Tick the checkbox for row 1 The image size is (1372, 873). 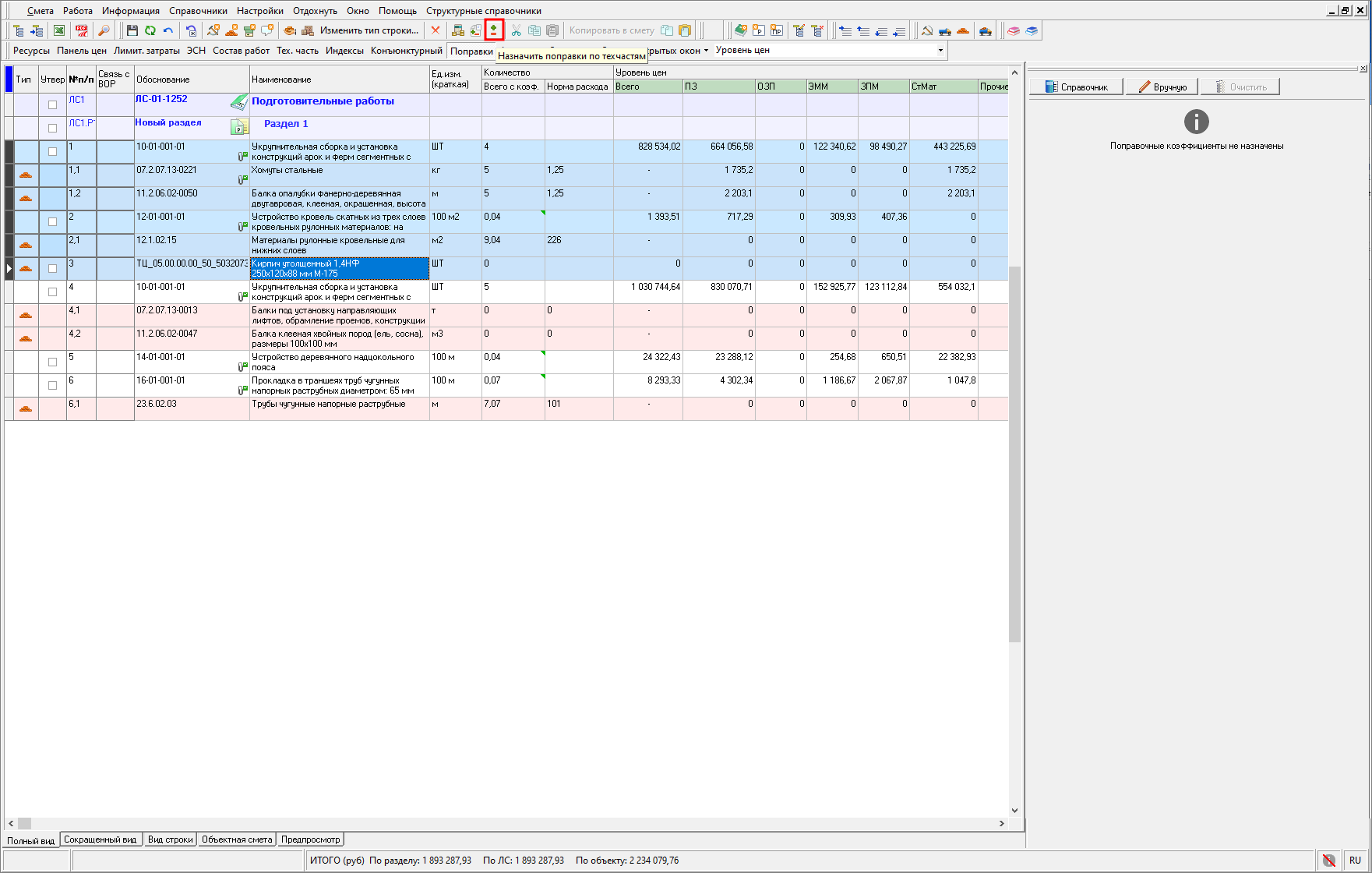click(53, 151)
